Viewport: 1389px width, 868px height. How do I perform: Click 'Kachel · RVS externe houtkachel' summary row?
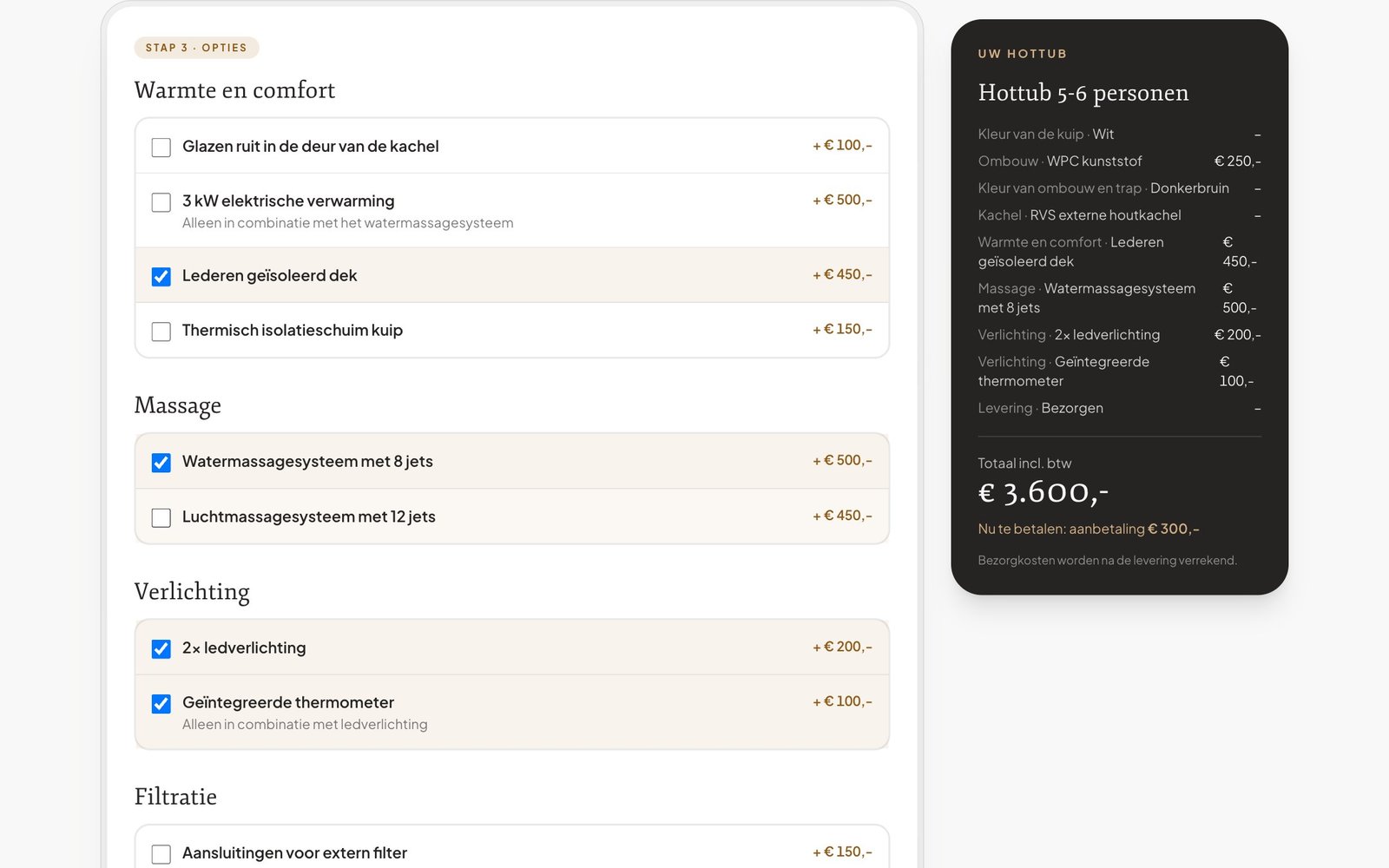pos(1120,215)
